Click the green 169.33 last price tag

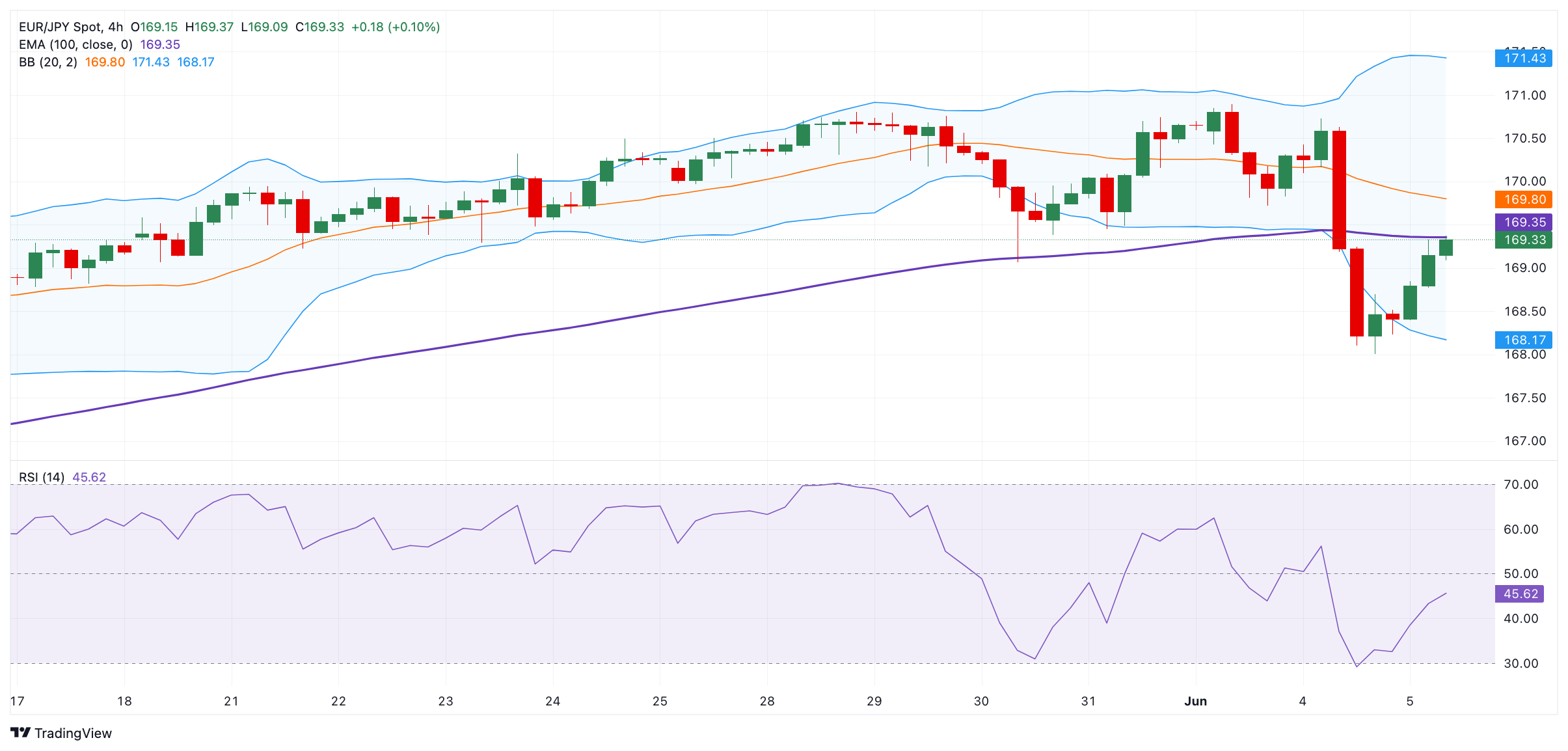1524,239
